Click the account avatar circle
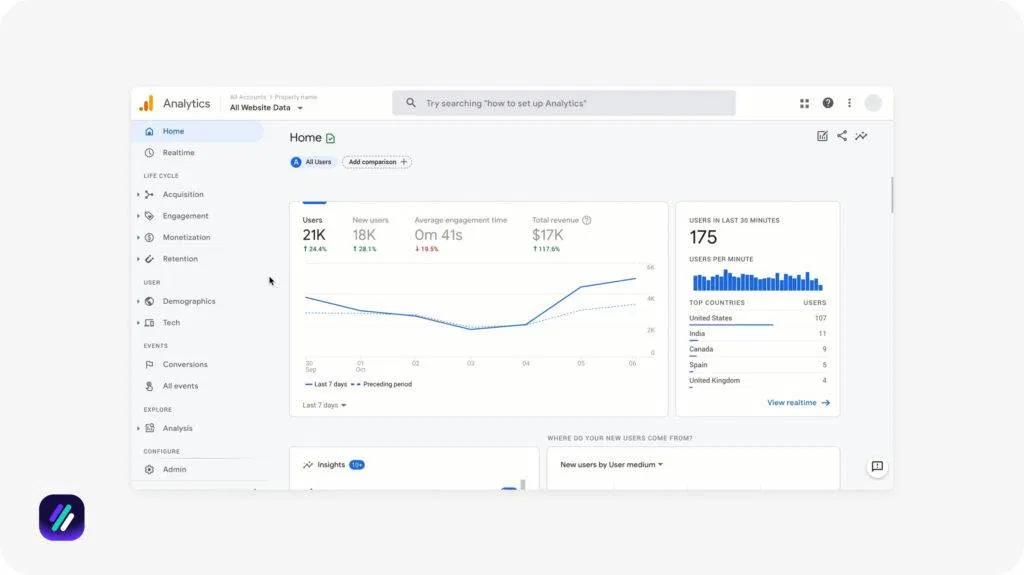Viewport: 1024px width, 575px height. point(872,103)
